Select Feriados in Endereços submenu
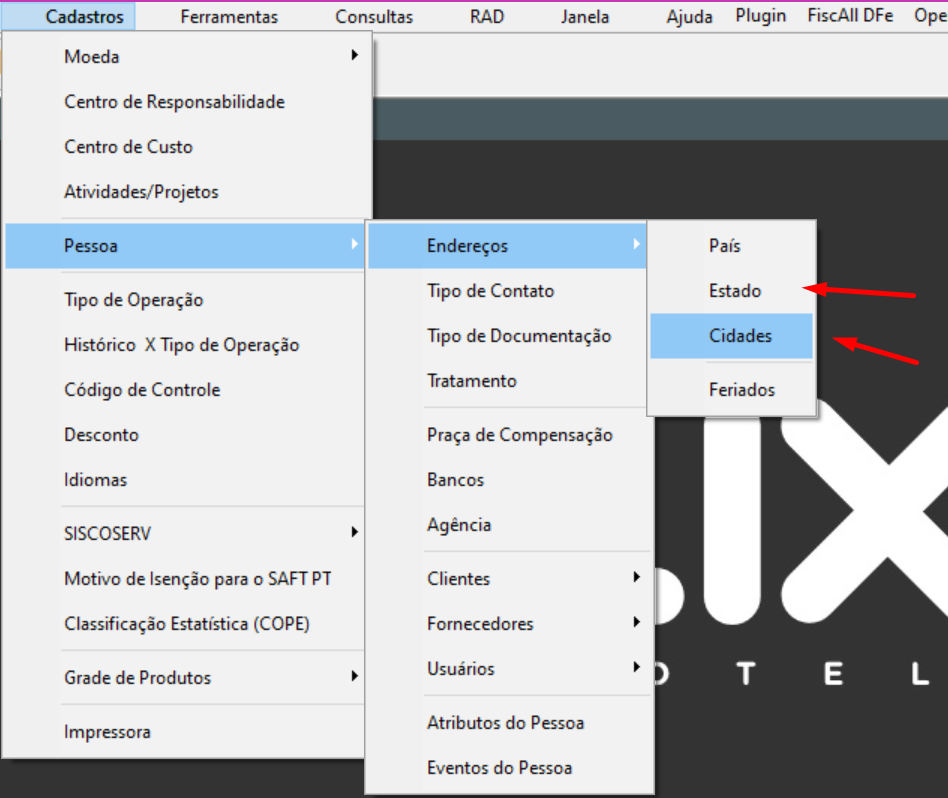 click(x=732, y=390)
